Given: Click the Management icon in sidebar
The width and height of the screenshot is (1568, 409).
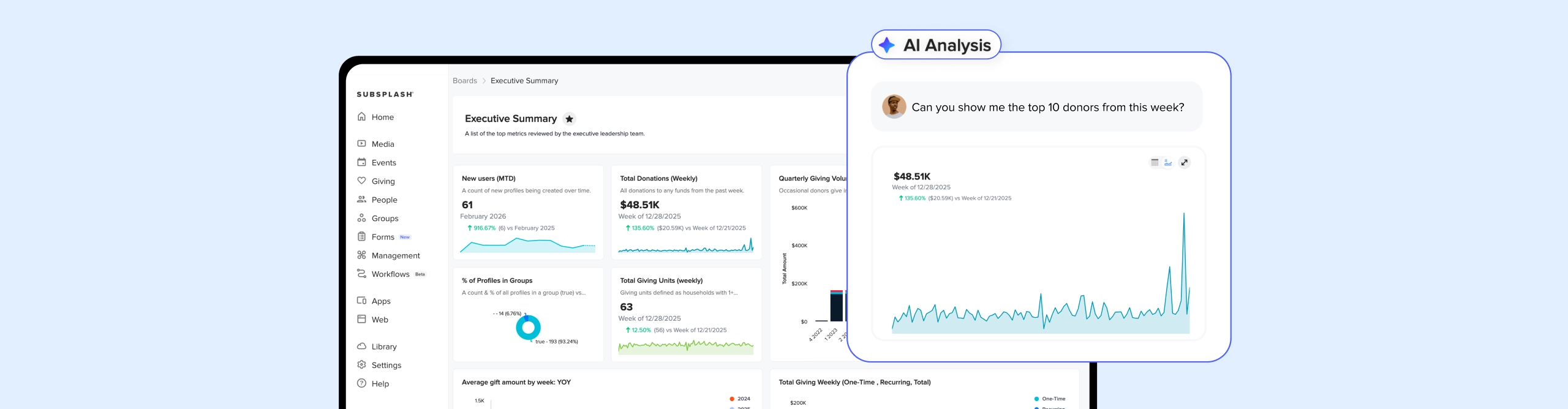Looking at the screenshot, I should (x=361, y=255).
